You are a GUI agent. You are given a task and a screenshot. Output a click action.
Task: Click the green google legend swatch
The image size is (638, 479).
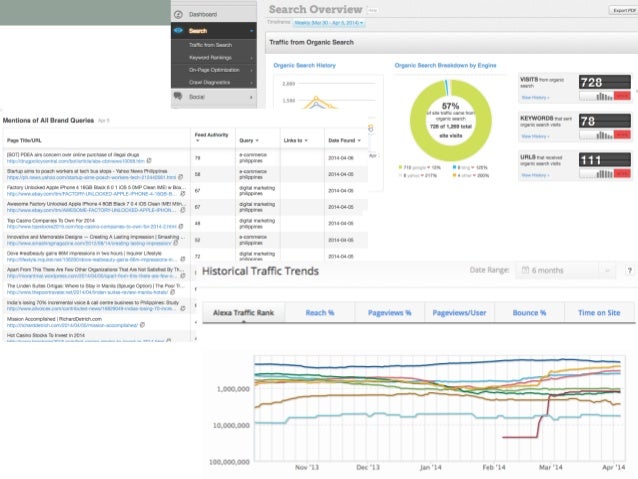coord(400,167)
